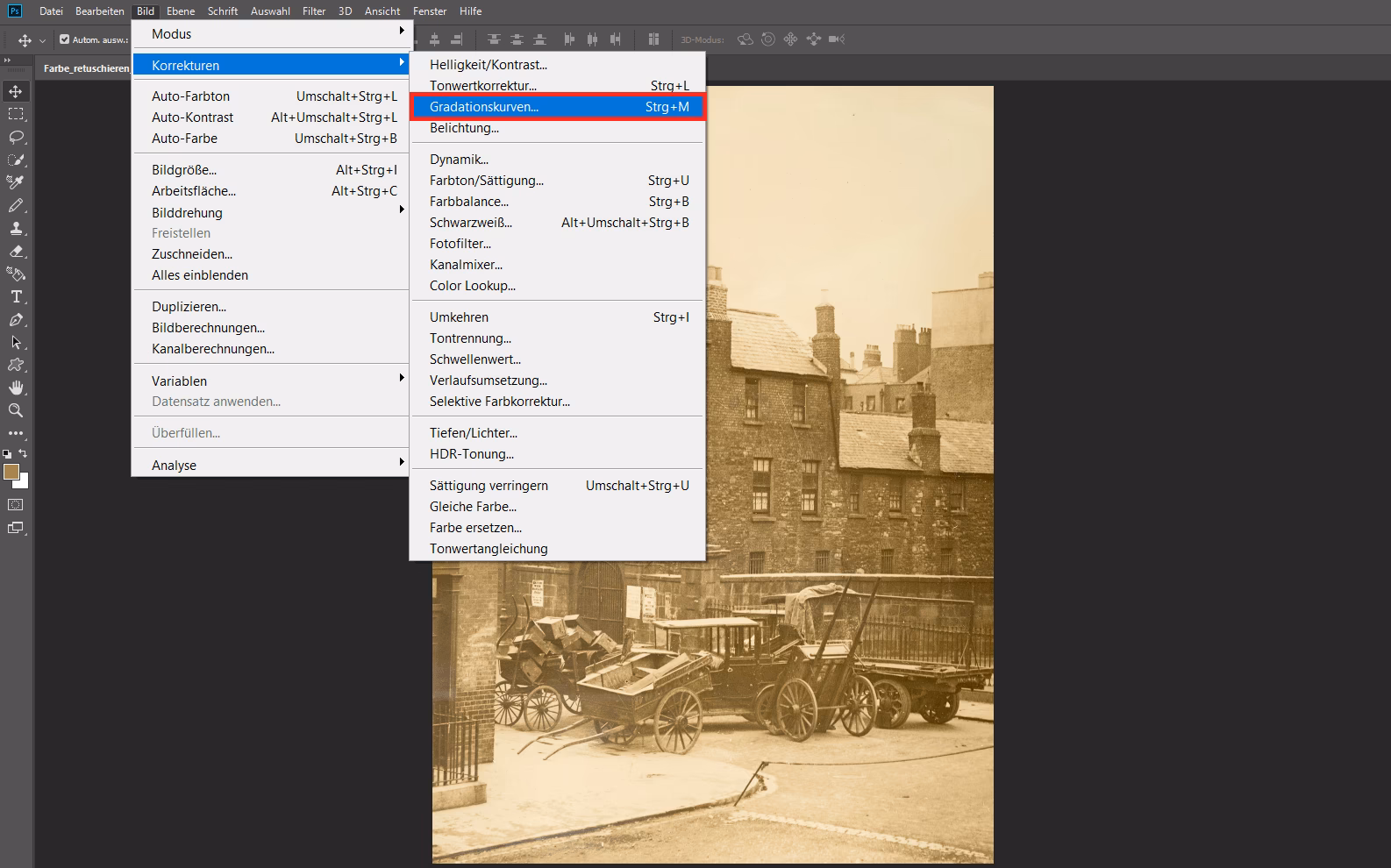Activate the Horizontal Type tool
Viewport: 1391px width, 868px height.
[x=16, y=296]
